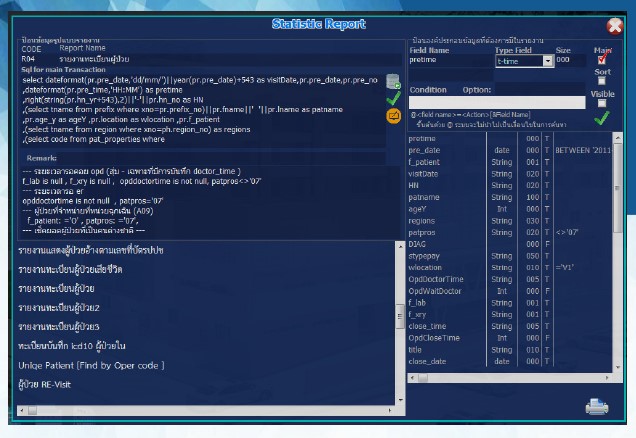Close the Statistic Report window
Screen dimensions: 636x438
coord(615,27)
